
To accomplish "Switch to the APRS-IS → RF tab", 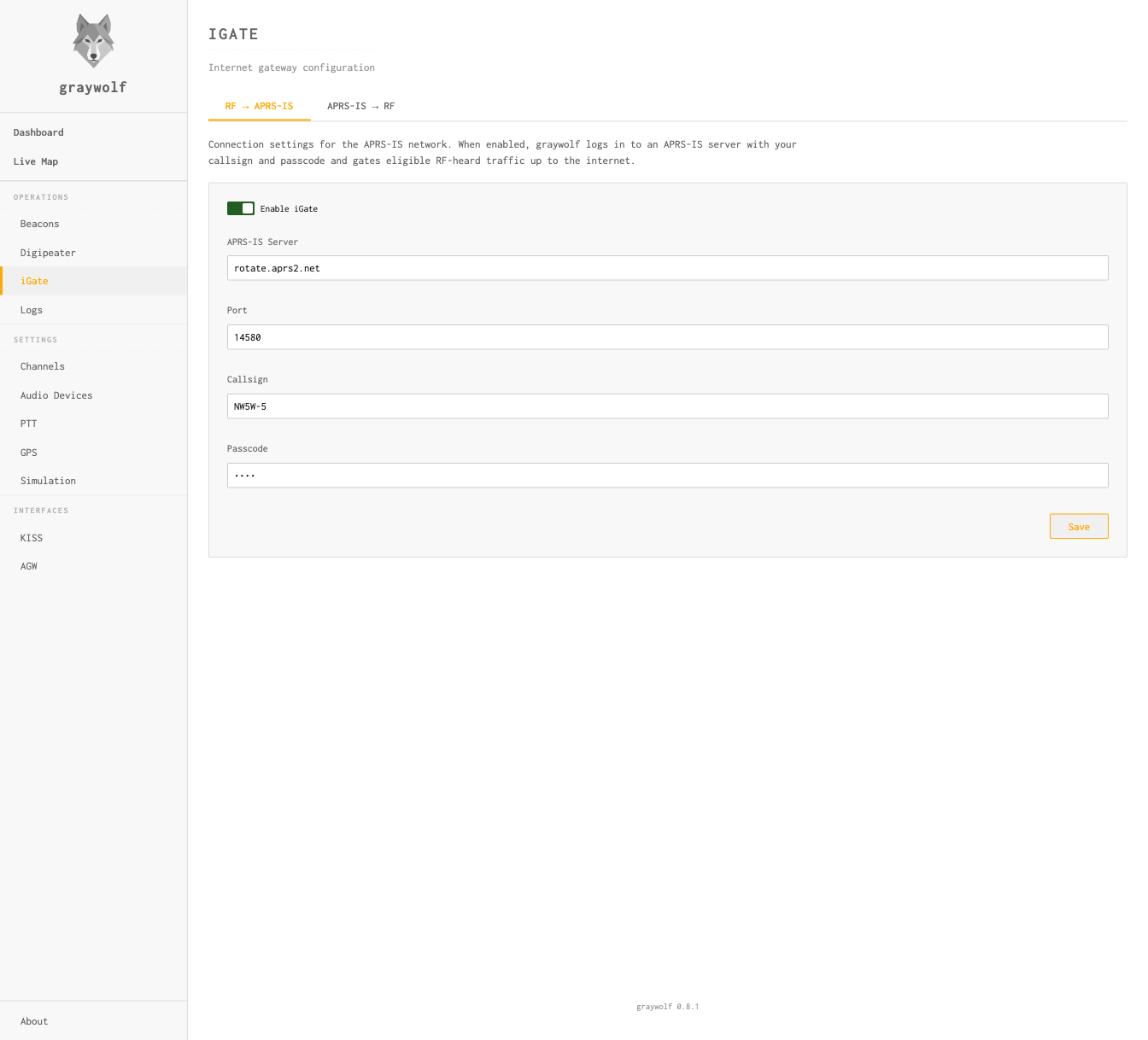I will click(x=360, y=107).
